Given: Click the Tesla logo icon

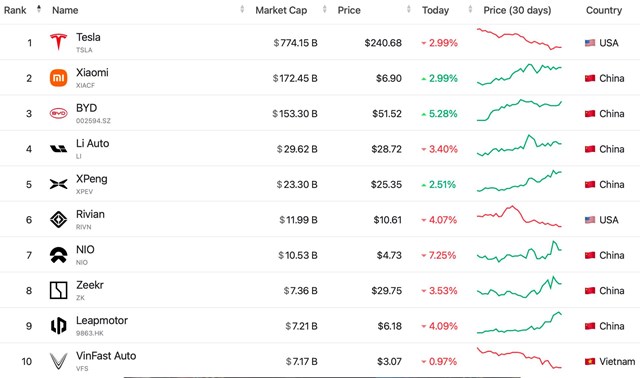Looking at the screenshot, I should (58, 42).
